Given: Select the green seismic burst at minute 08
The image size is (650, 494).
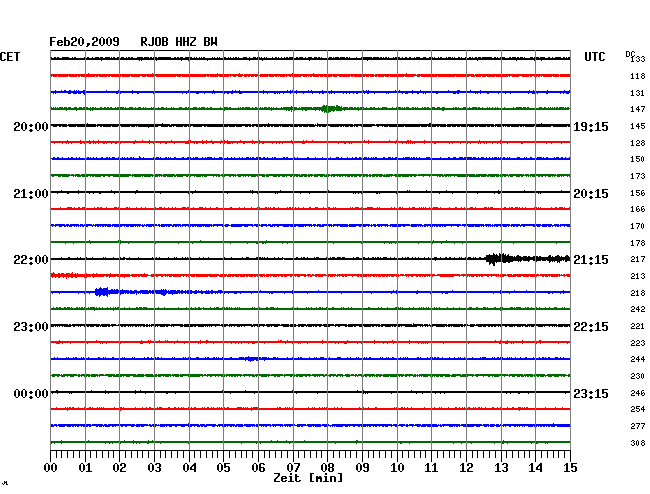Looking at the screenshot, I should 330,109.
